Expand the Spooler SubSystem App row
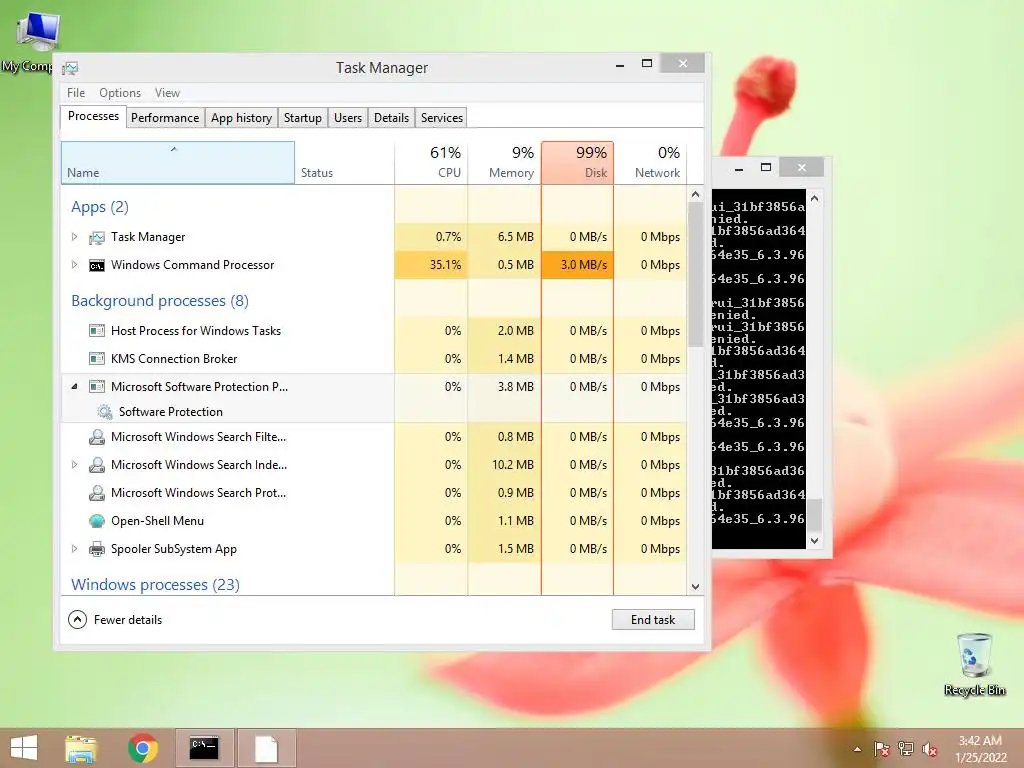 (x=74, y=549)
